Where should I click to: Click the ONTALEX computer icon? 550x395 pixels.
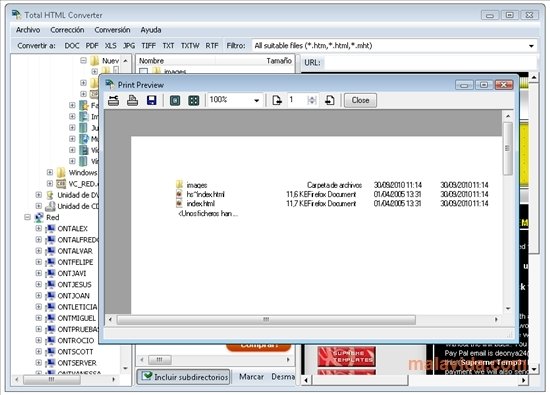[50, 228]
